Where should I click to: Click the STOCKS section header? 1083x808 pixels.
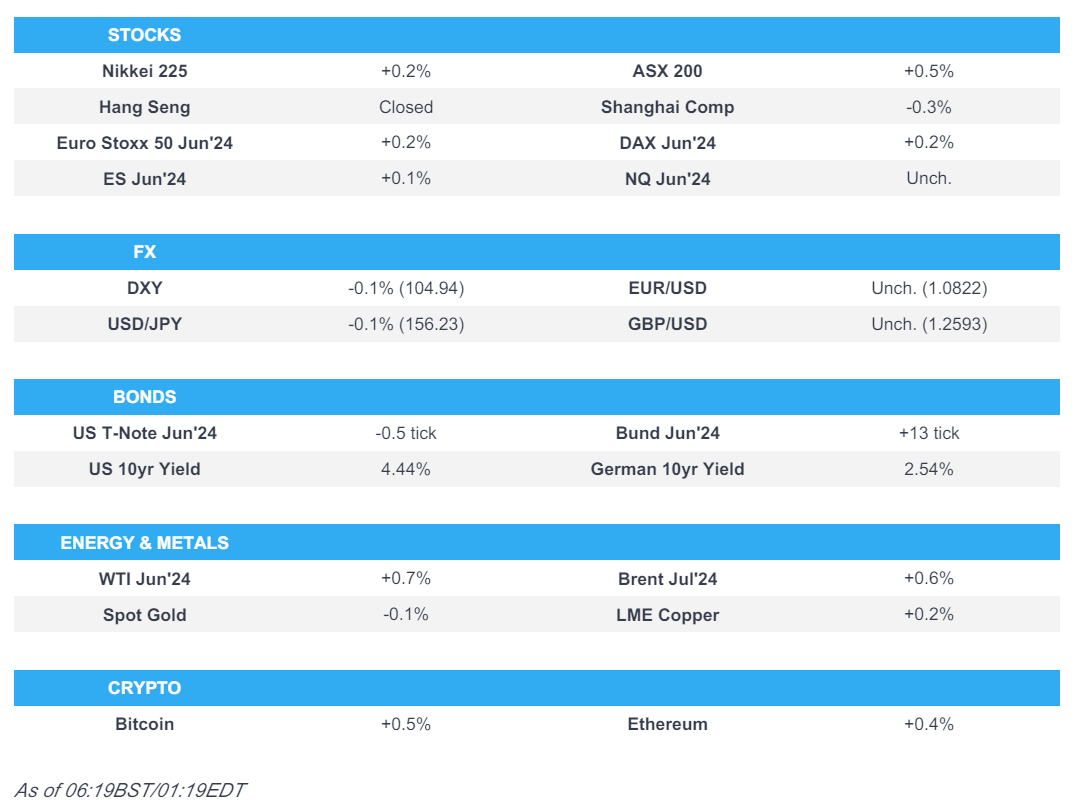click(144, 35)
